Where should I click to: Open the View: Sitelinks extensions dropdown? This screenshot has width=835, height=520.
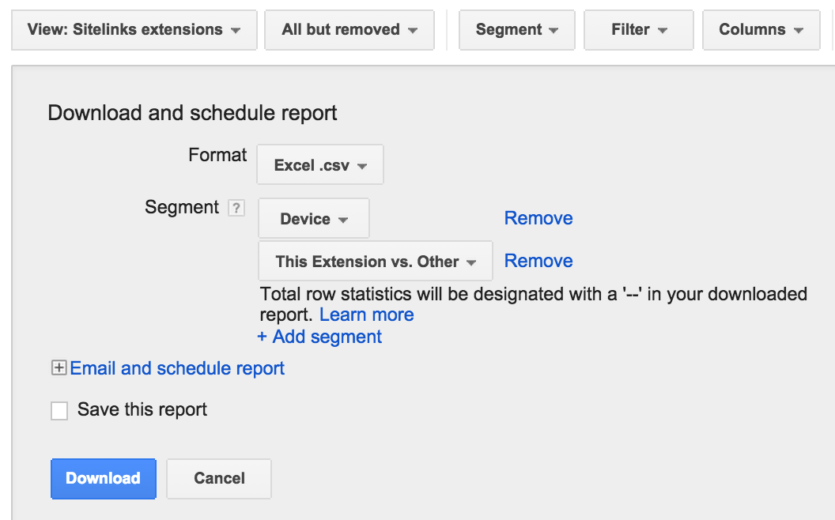(x=134, y=30)
